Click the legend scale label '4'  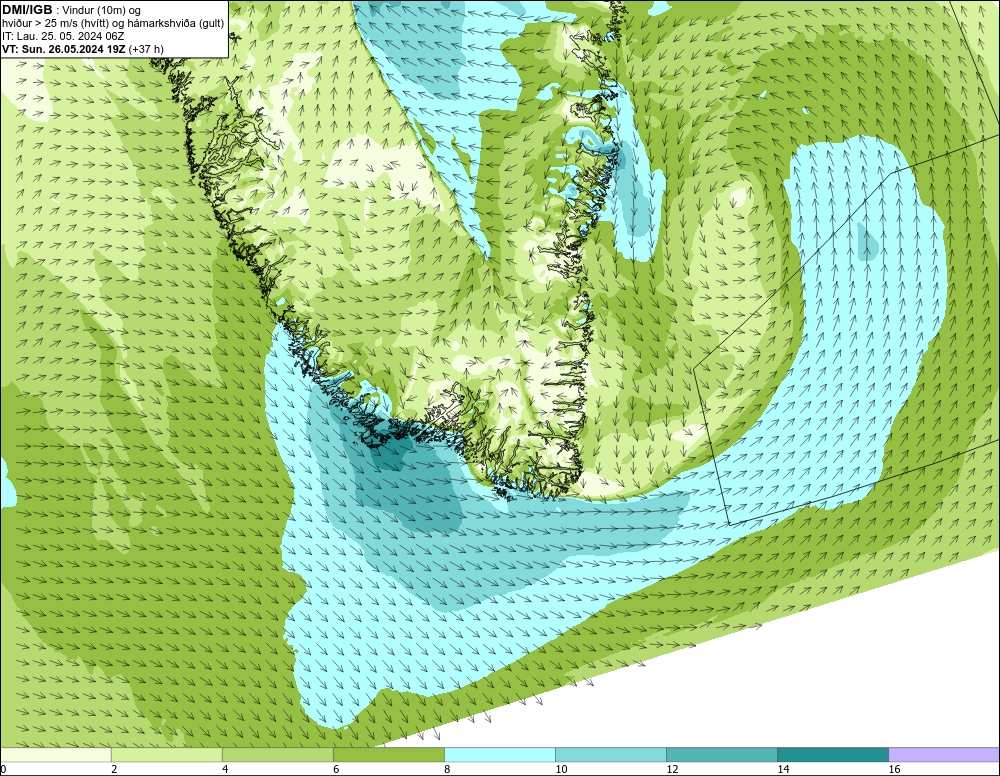tap(225, 769)
